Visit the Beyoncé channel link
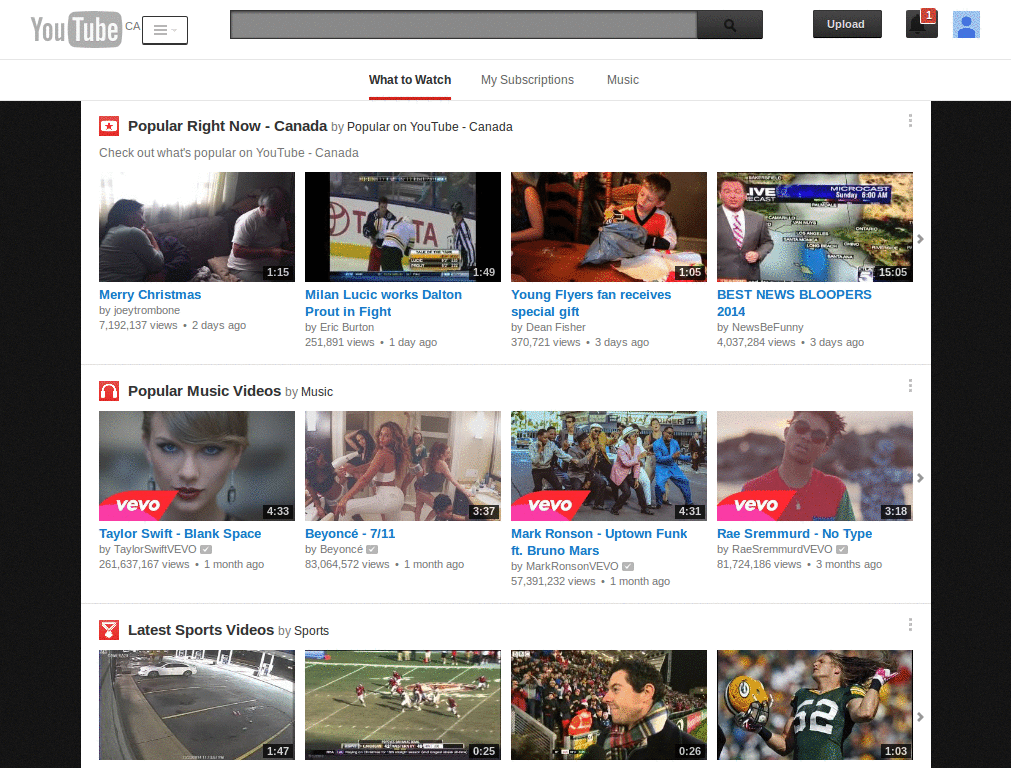 tap(341, 549)
